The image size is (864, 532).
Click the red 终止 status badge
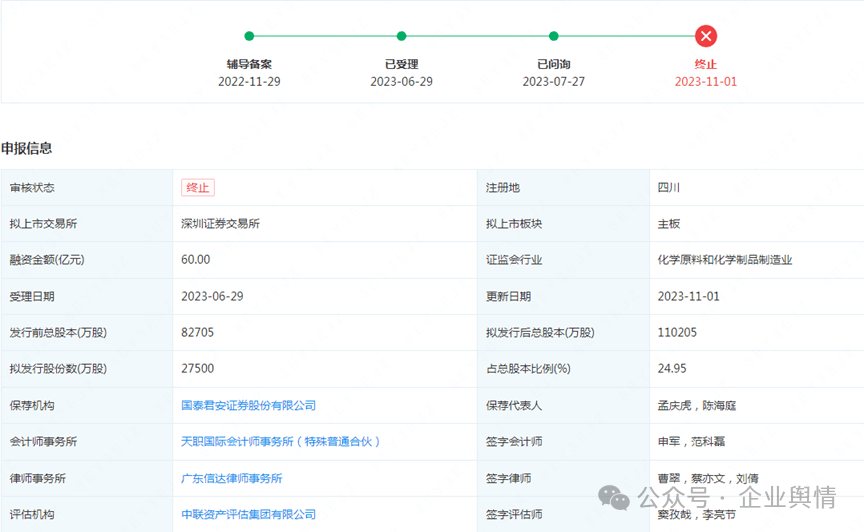[x=198, y=187]
